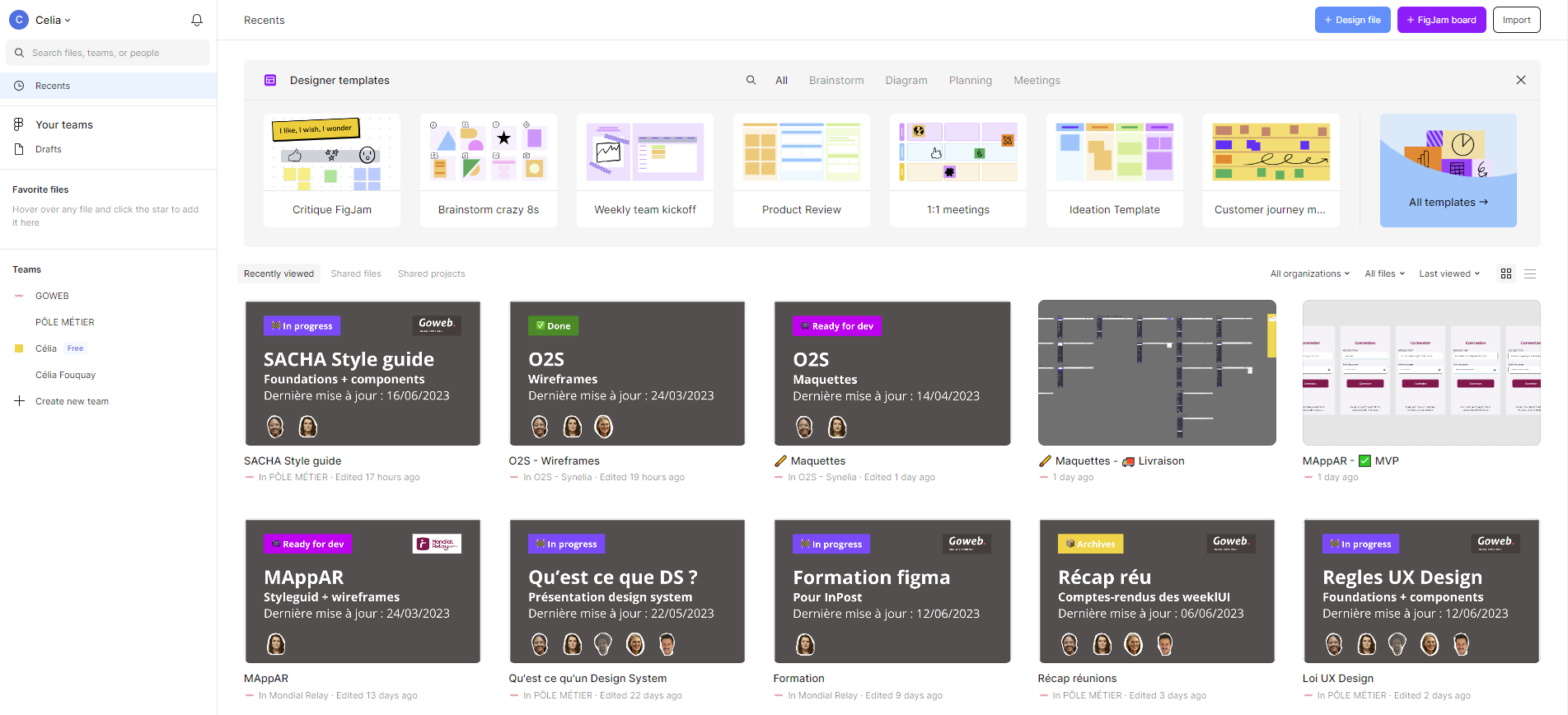1568x715 pixels.
Task: Switch to the Shared projects tab
Action: tap(431, 273)
